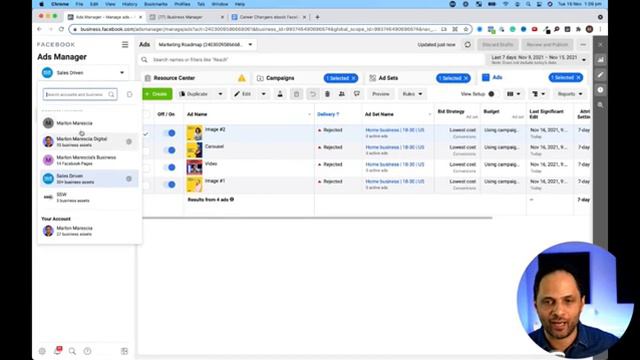Click the Carousel ad thumbnail
The width and height of the screenshot is (640, 360).
[194, 150]
